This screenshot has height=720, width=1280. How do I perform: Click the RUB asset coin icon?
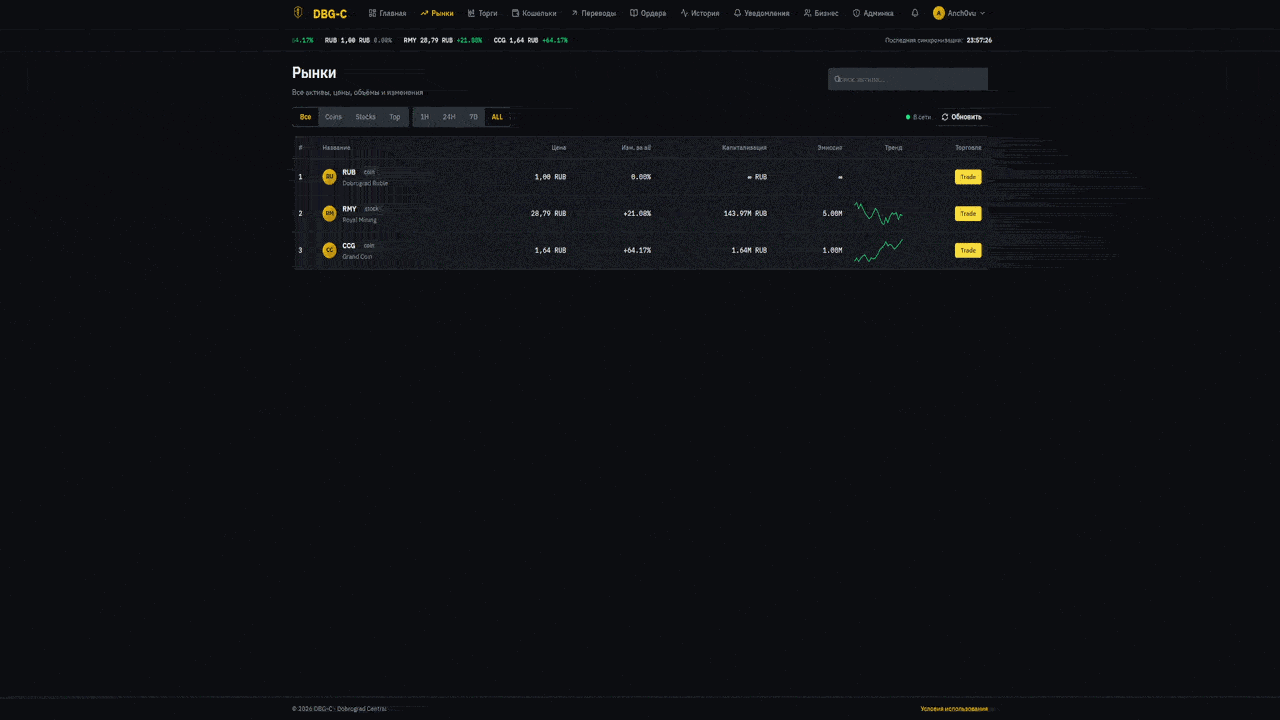tap(329, 177)
